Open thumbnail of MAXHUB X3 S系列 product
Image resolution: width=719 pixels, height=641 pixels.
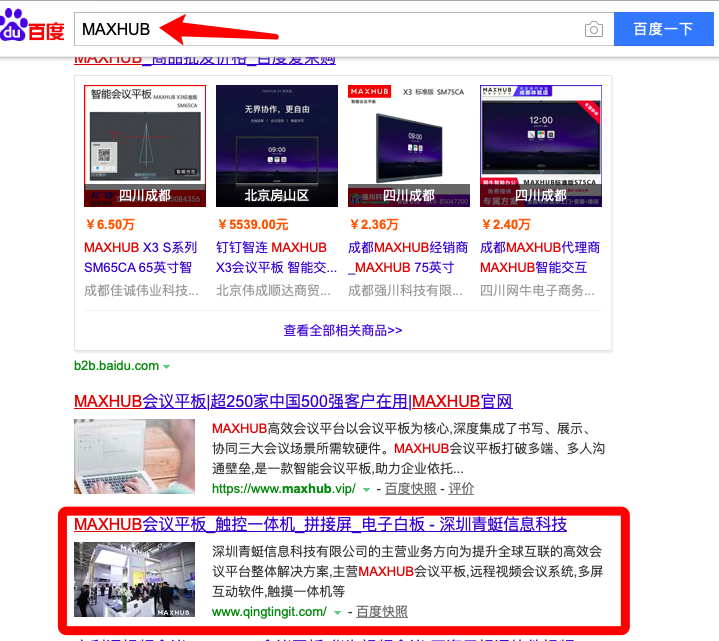click(145, 146)
